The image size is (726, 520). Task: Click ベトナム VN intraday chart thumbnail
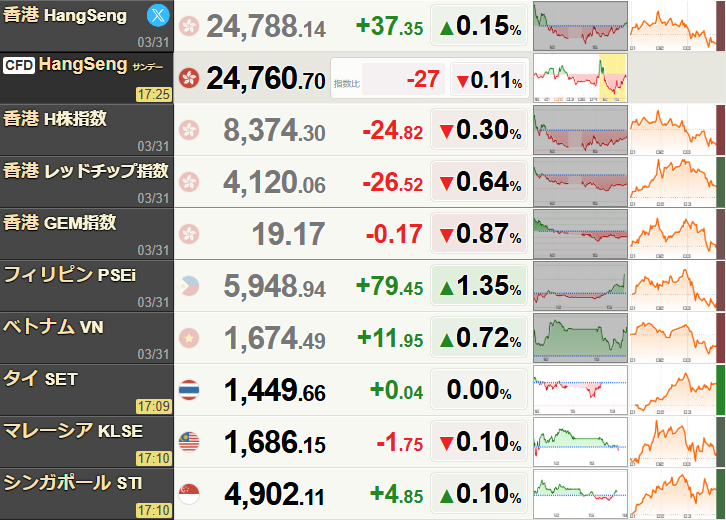tap(580, 338)
